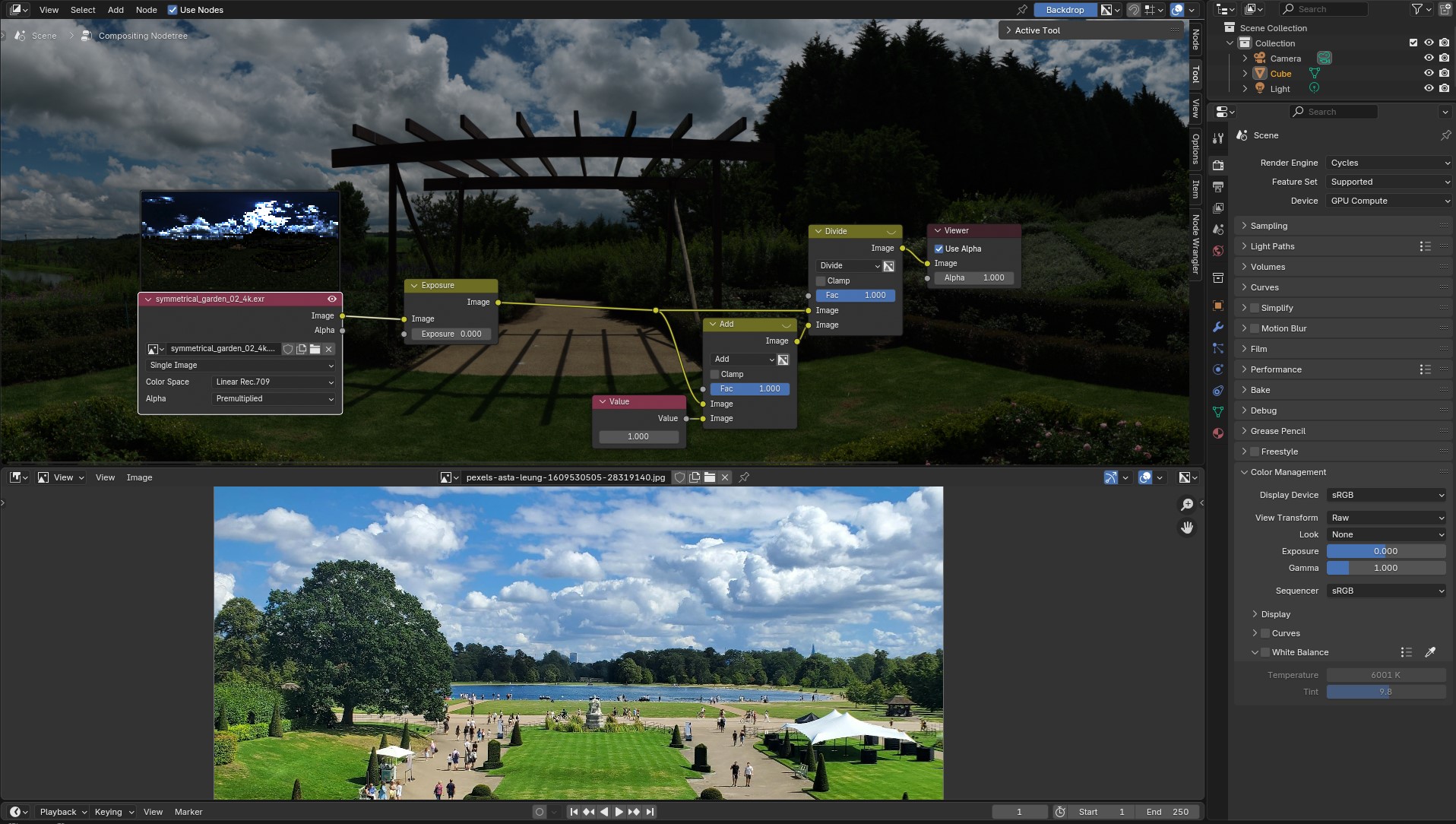The height and width of the screenshot is (824, 1456).
Task: Play the animation forward
Action: (x=619, y=812)
